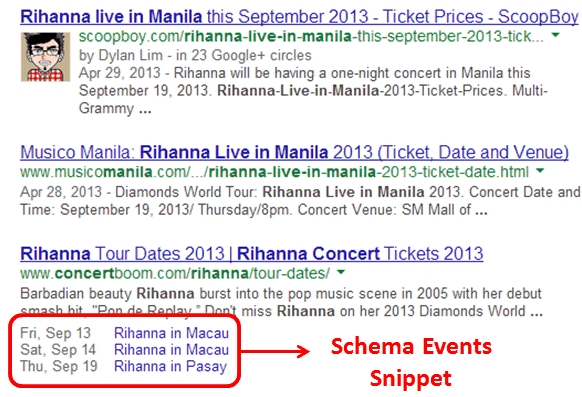This screenshot has width=582, height=397.
Task: Click the red arrow pointing to Schema Events
Action: [x=275, y=351]
